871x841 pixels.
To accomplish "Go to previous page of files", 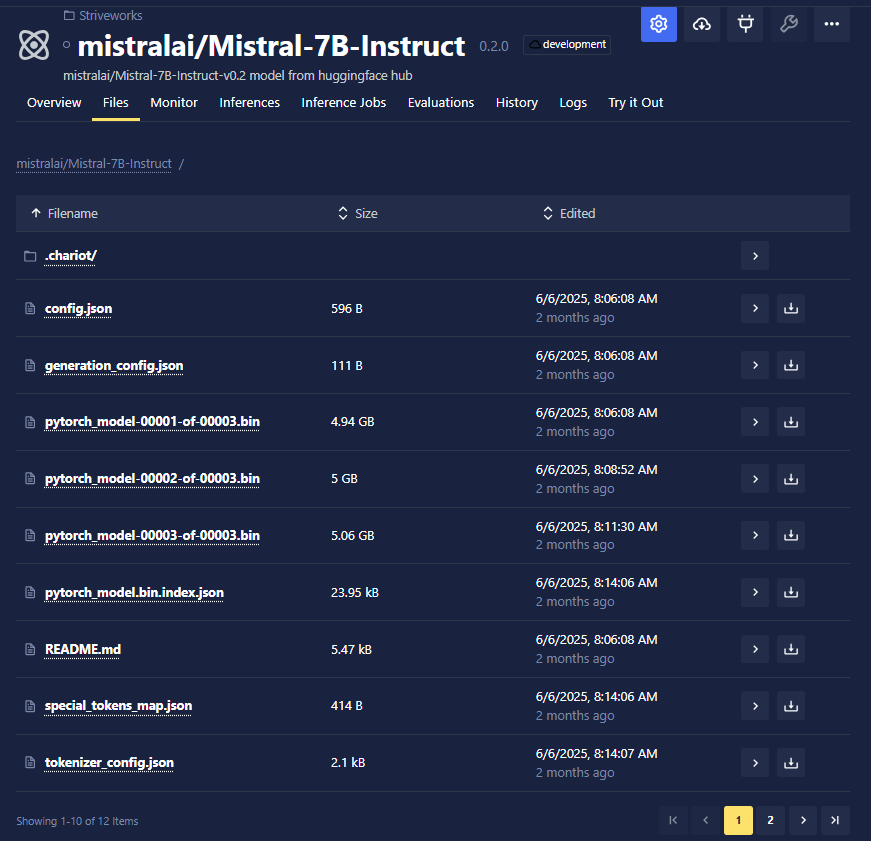I will [x=705, y=820].
